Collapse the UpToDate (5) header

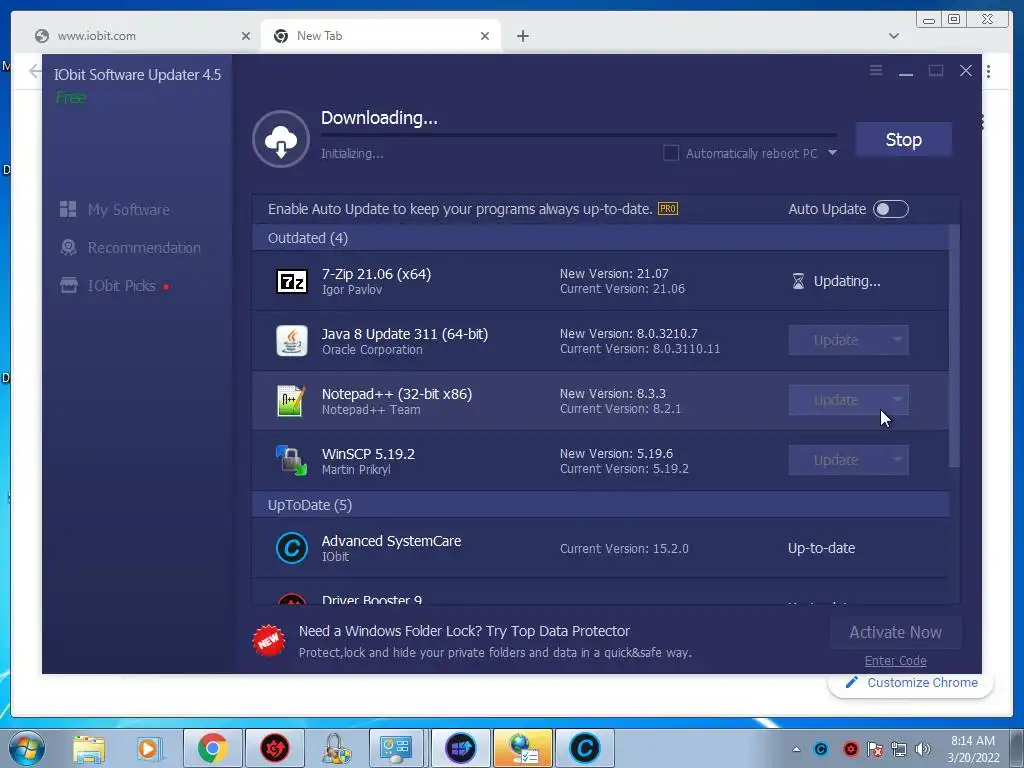click(x=600, y=505)
